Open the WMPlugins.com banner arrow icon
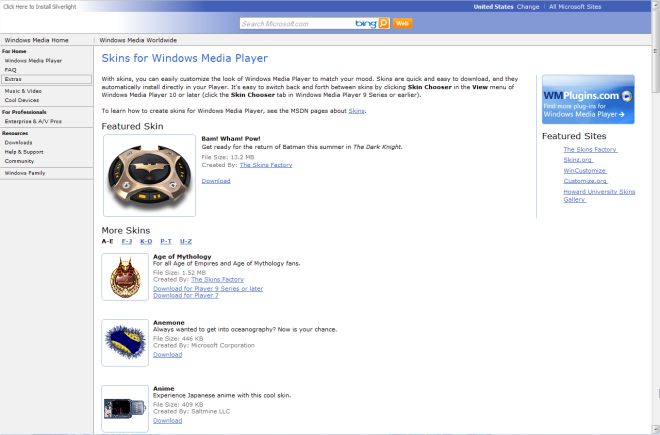Viewport: 660px width, 435px height. 626,96
